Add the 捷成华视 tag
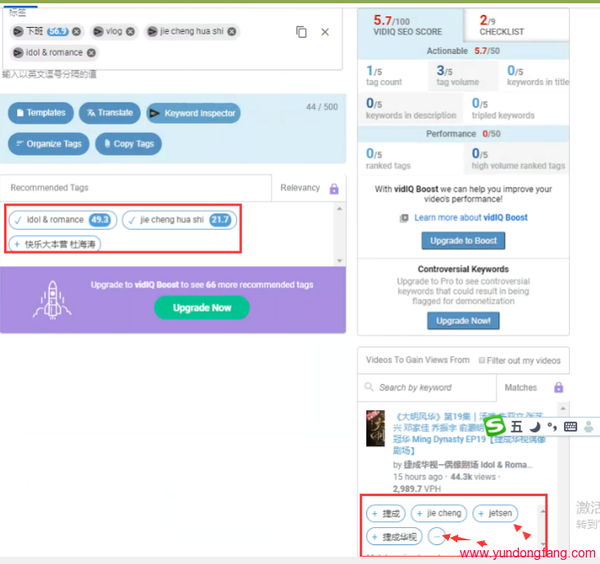Screen dimensions: 600x564 [395, 537]
